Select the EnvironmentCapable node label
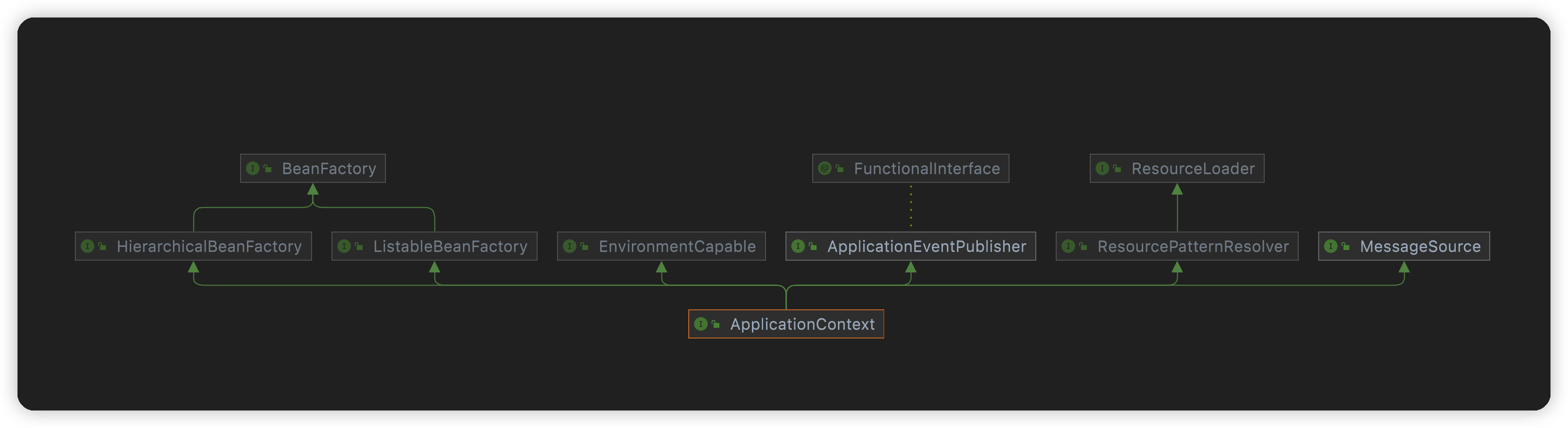 (x=678, y=247)
